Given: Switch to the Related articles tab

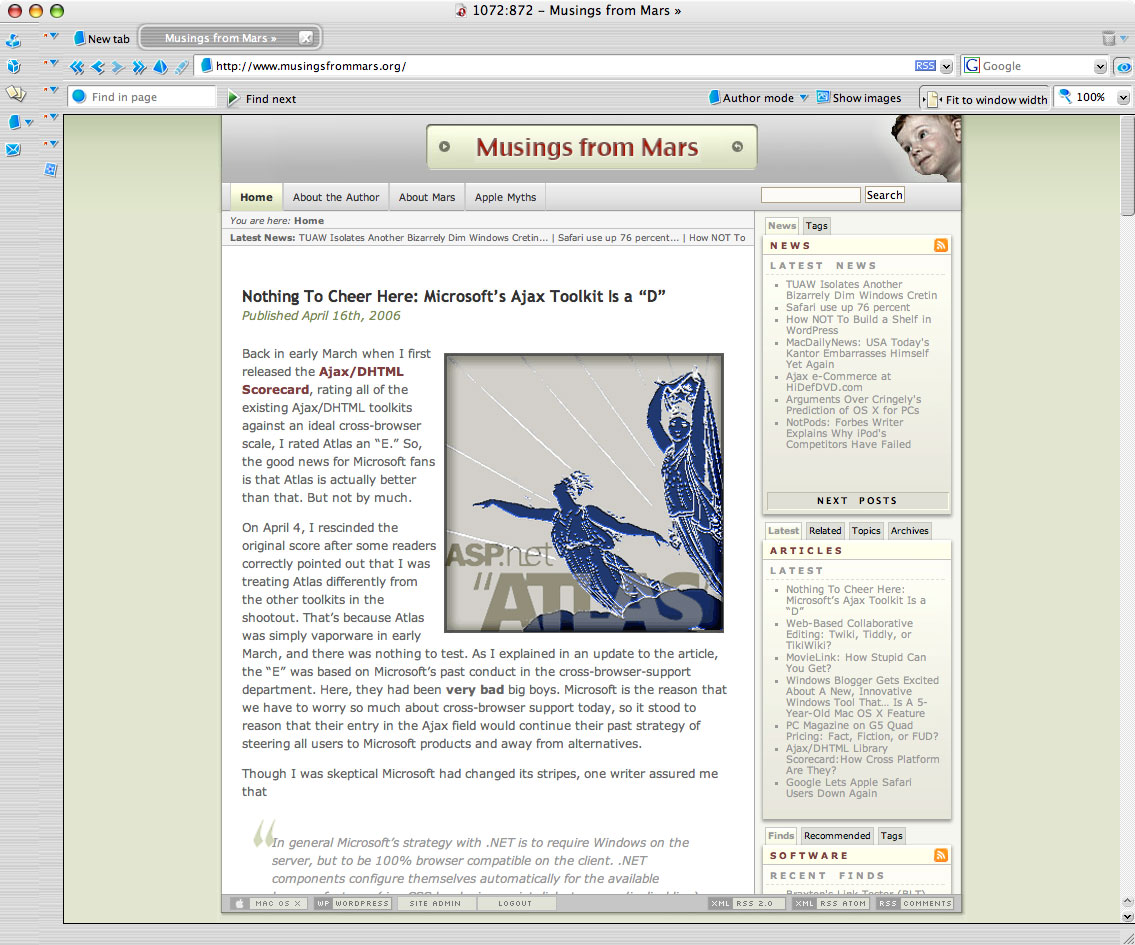Looking at the screenshot, I should tap(825, 530).
